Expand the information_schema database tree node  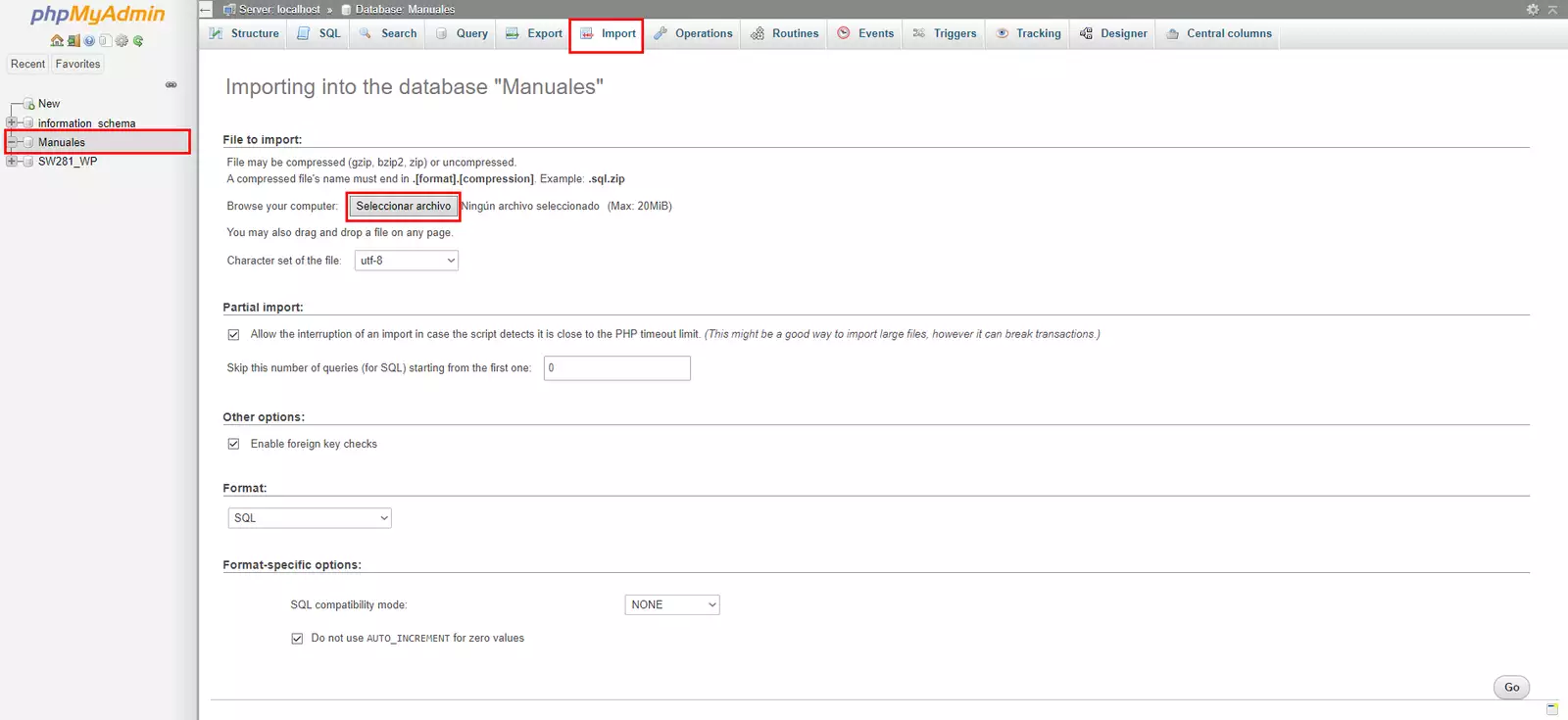tap(12, 123)
